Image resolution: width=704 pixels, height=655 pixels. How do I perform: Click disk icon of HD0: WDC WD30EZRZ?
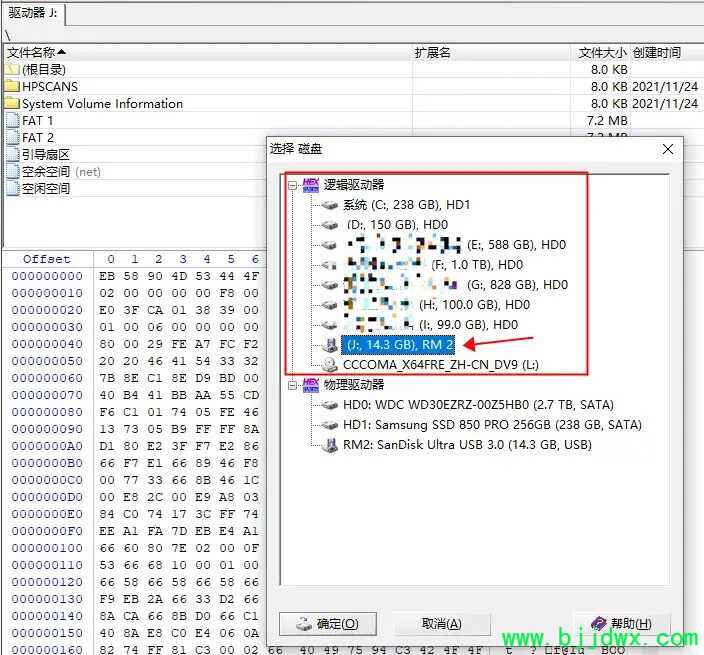tap(330, 405)
